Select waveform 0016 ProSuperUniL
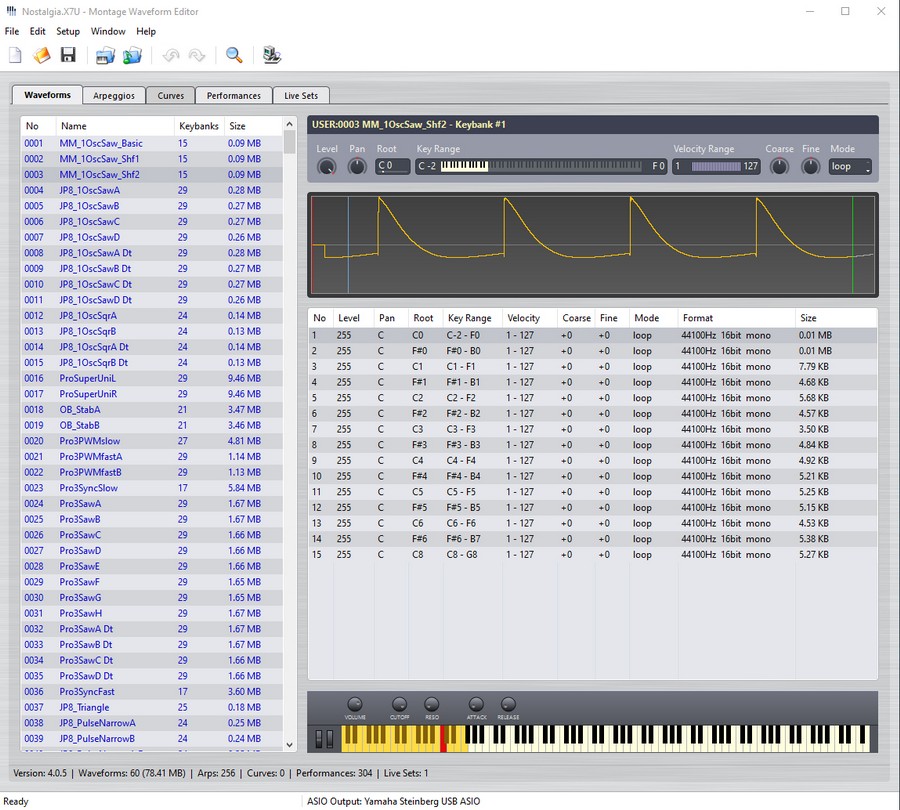Screen dimensions: 900x810 (x=152, y=378)
